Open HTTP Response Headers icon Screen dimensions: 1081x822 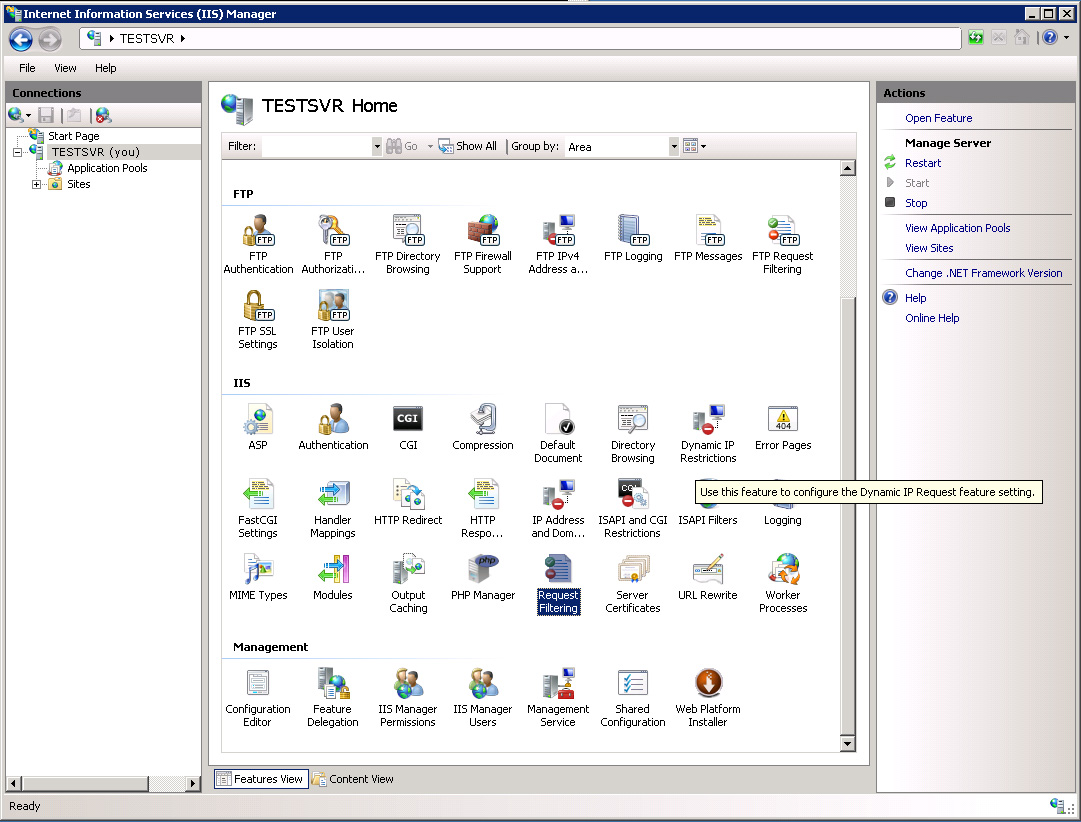click(483, 508)
